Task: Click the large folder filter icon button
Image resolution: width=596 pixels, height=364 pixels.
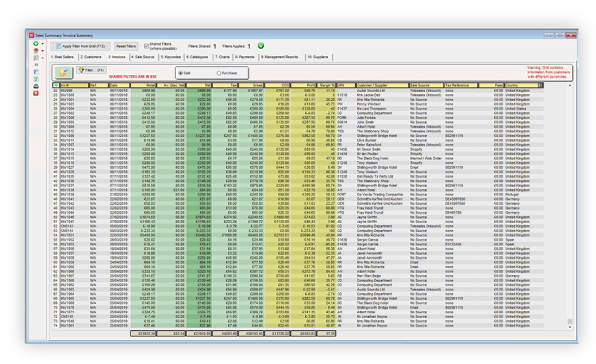Action: [63, 72]
